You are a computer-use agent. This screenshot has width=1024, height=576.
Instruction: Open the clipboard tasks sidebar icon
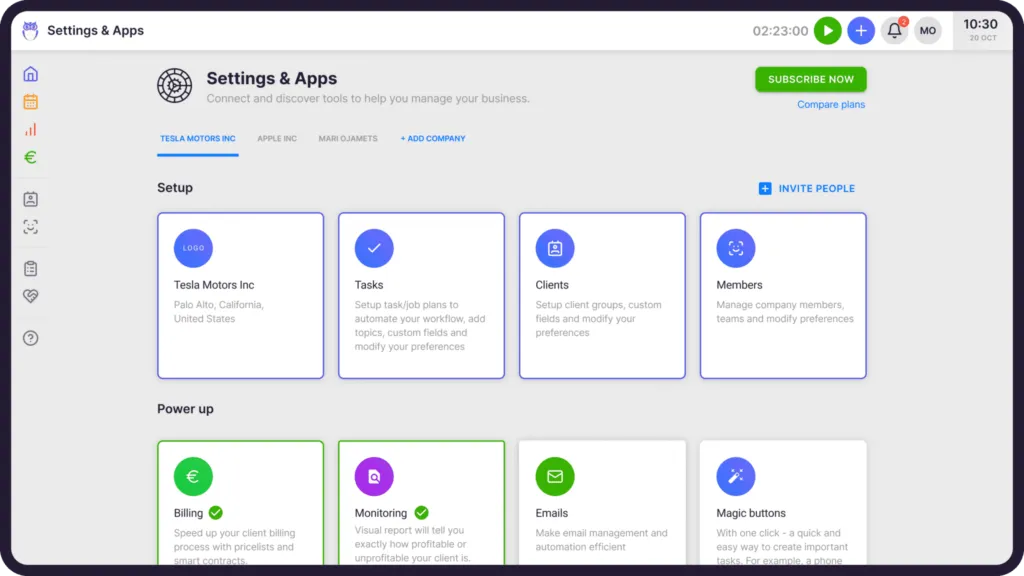click(x=31, y=268)
